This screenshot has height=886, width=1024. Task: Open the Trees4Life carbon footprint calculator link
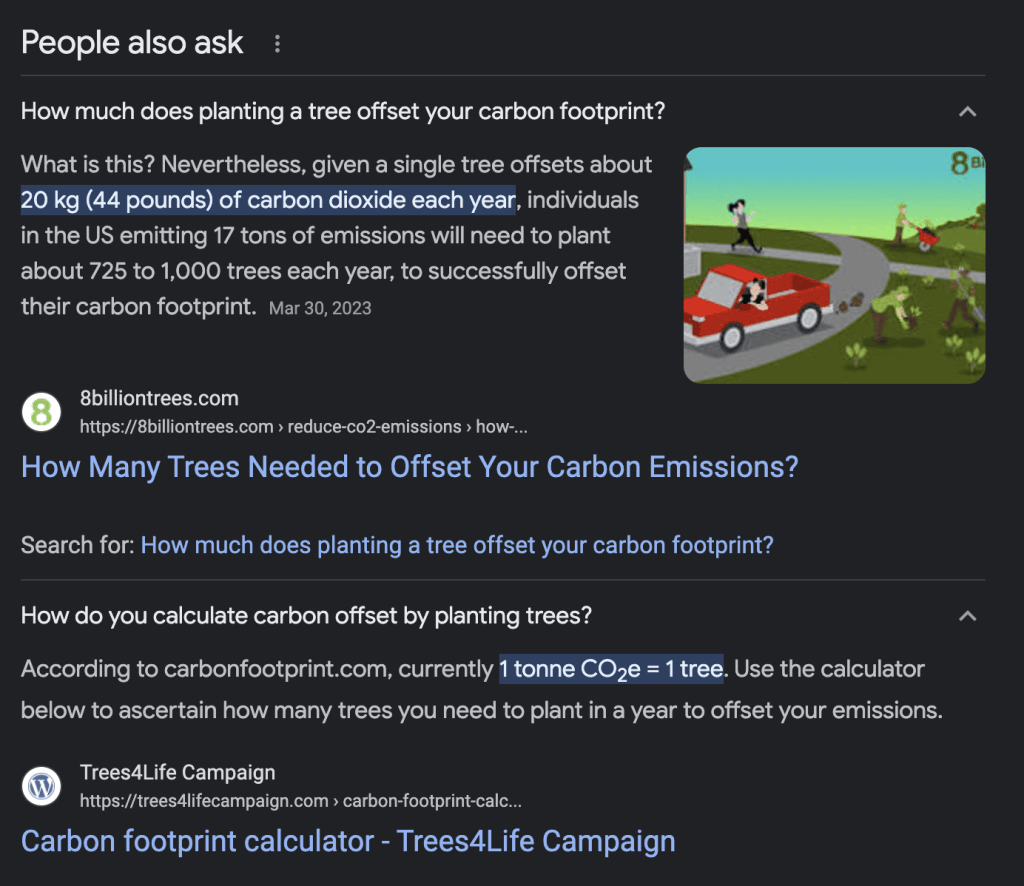(x=348, y=841)
